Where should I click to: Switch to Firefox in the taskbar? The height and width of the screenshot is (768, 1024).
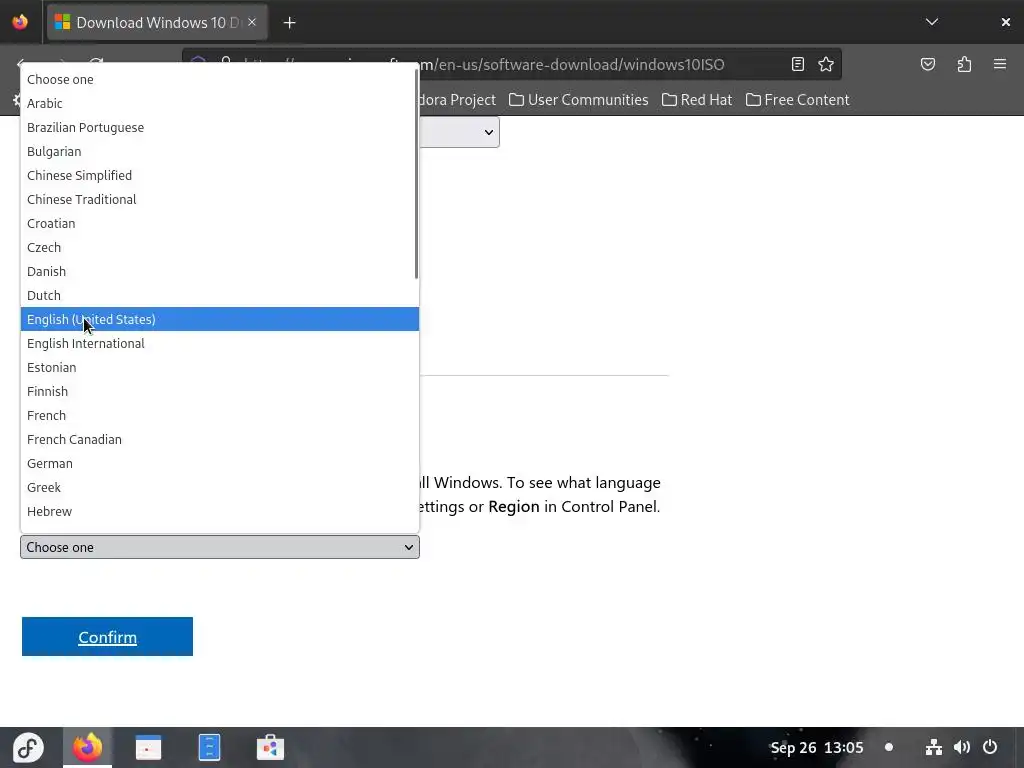pos(88,748)
